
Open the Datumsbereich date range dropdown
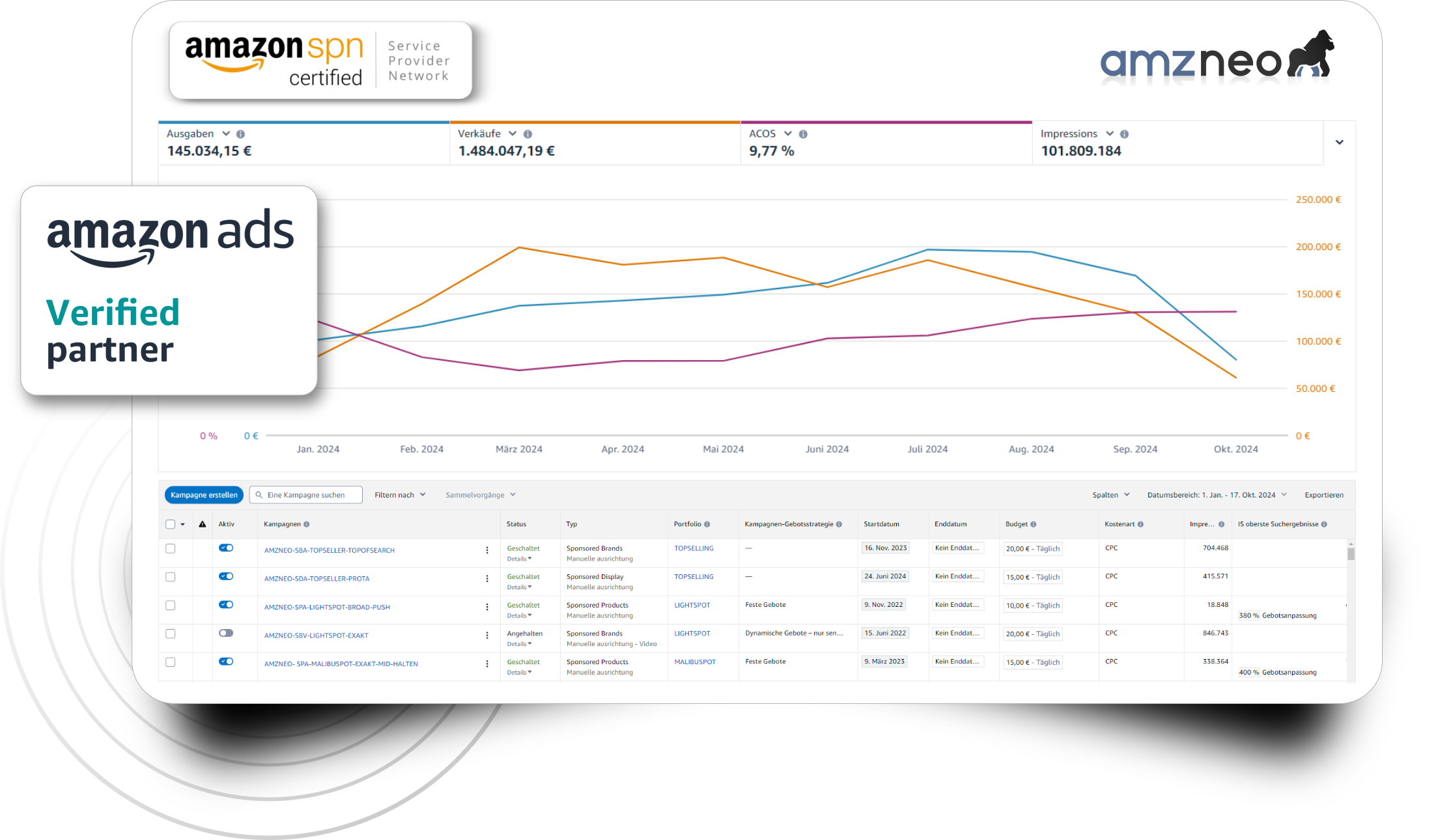coord(1217,495)
